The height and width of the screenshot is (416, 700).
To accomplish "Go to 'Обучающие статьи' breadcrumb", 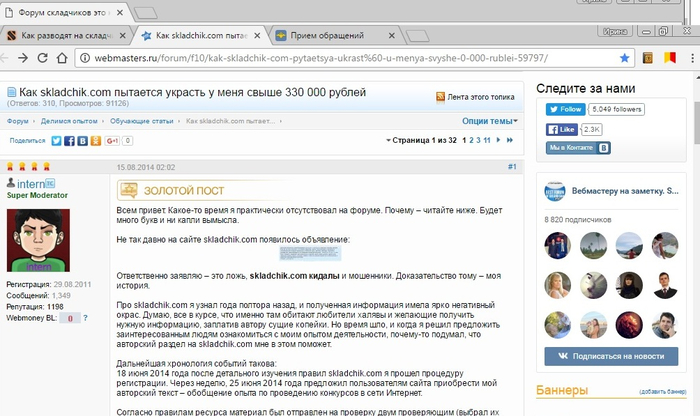I will coord(142,121).
